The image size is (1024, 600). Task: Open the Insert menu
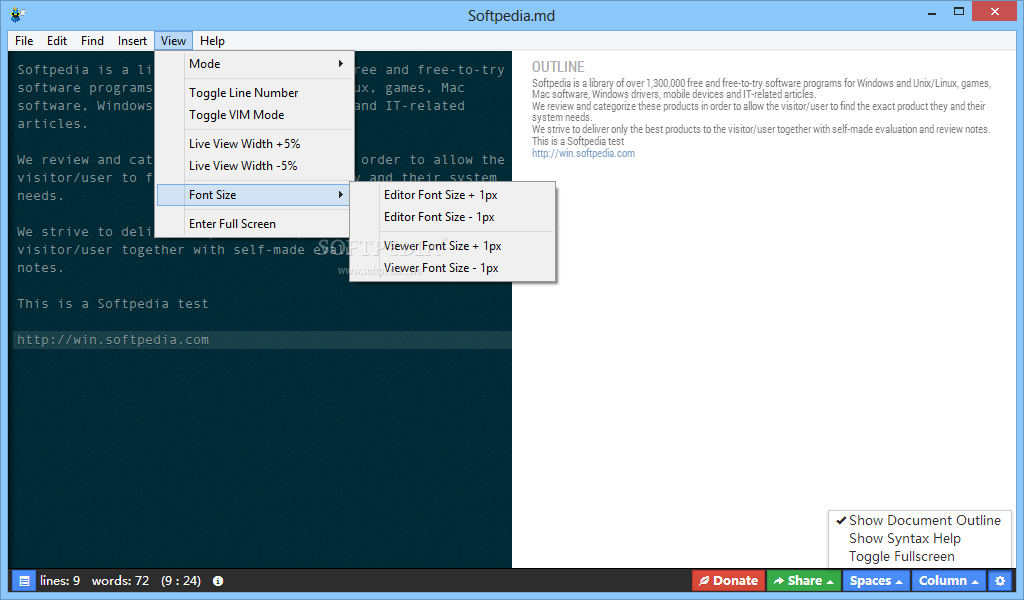[x=132, y=40]
